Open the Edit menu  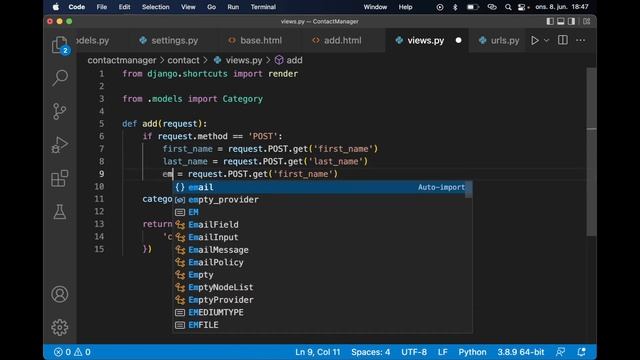(124, 7)
